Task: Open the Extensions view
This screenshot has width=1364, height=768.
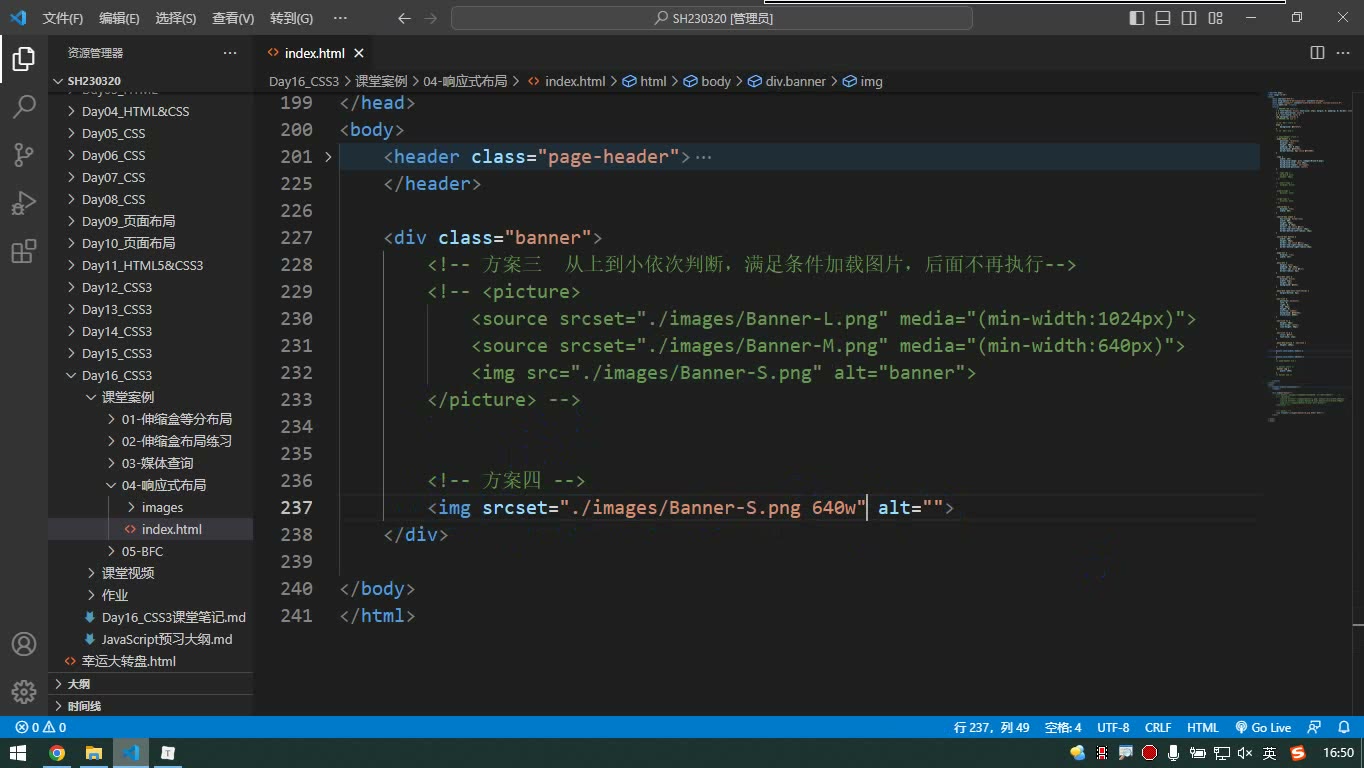Action: point(24,251)
